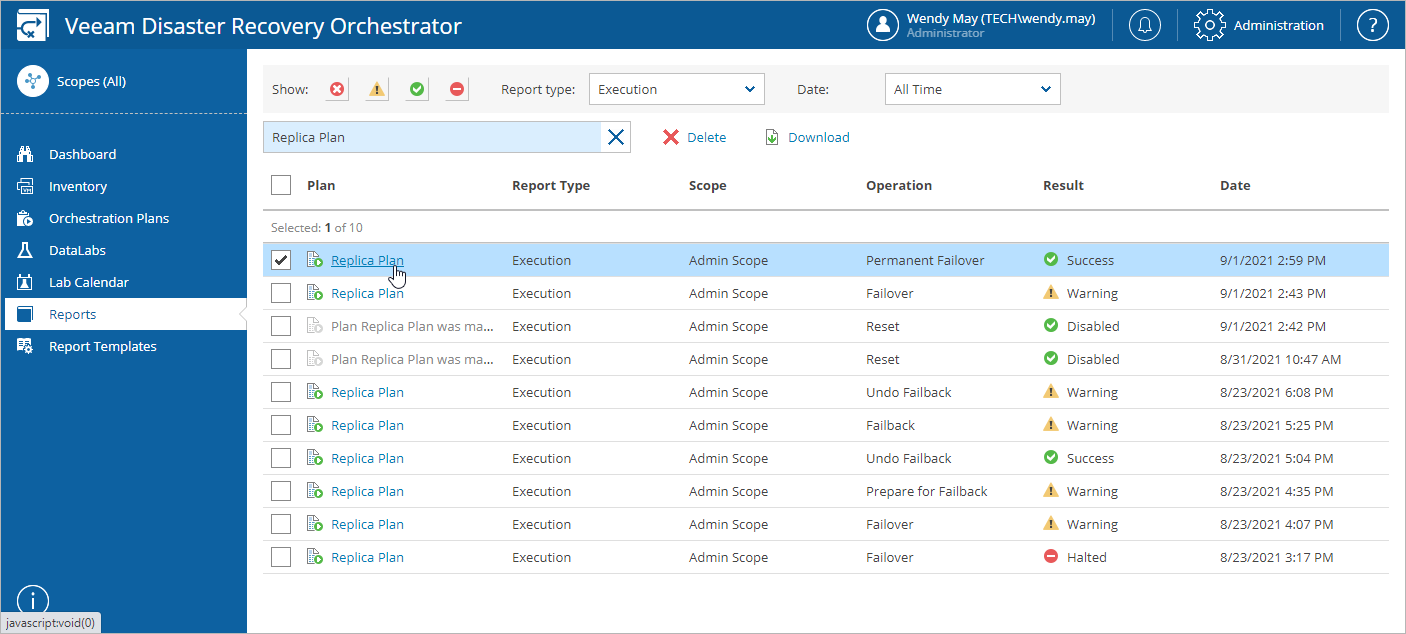Tick the checkbox for the 8/31/2021 10:47 AM row
The width and height of the screenshot is (1406, 634).
tap(281, 359)
